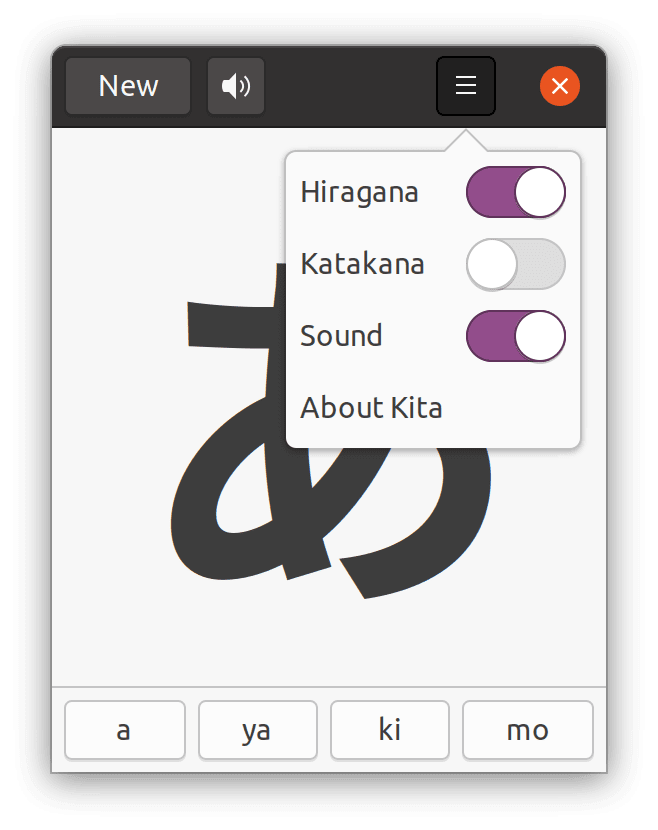Open the hamburger menu button

465,86
